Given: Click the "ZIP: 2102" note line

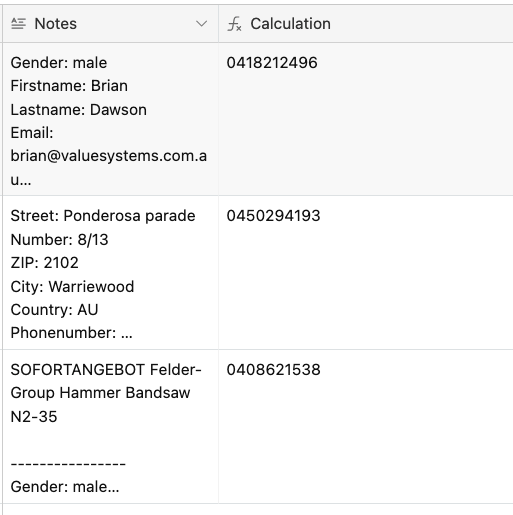Looking at the screenshot, I should [44, 263].
